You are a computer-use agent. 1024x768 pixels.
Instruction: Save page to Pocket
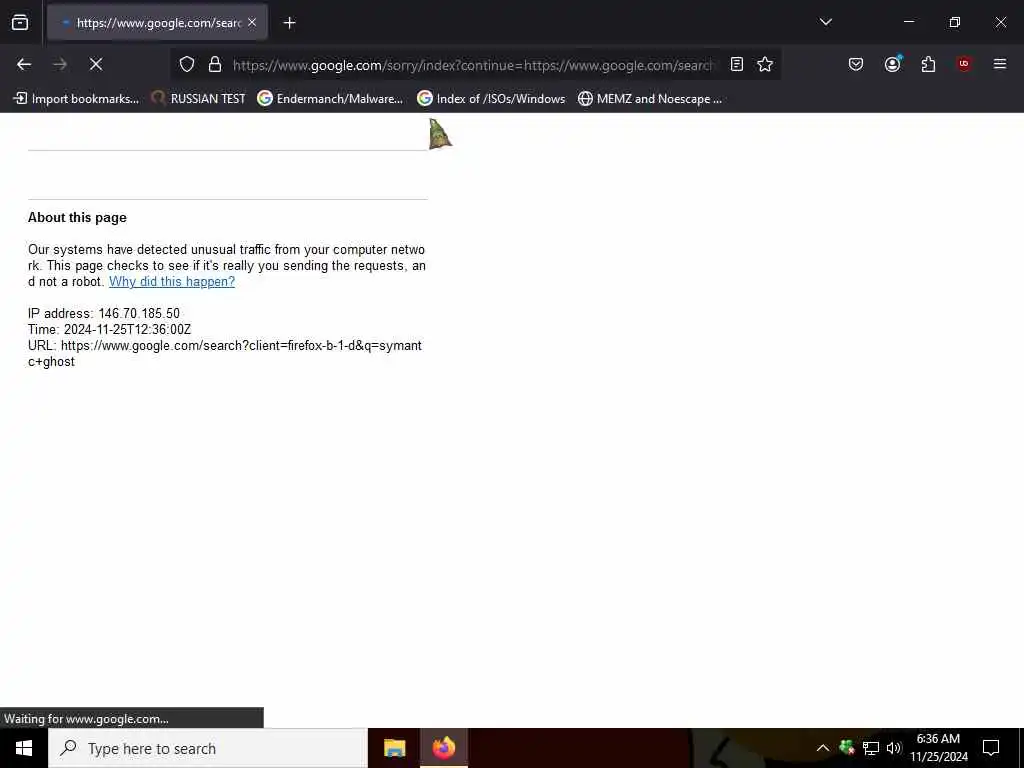pyautogui.click(x=856, y=64)
